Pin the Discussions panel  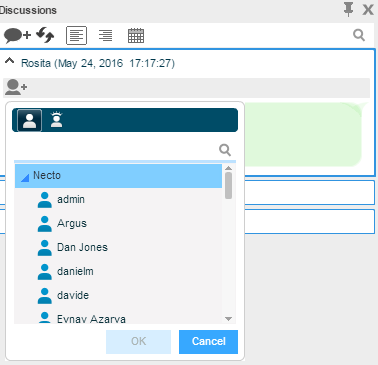pyautogui.click(x=348, y=9)
